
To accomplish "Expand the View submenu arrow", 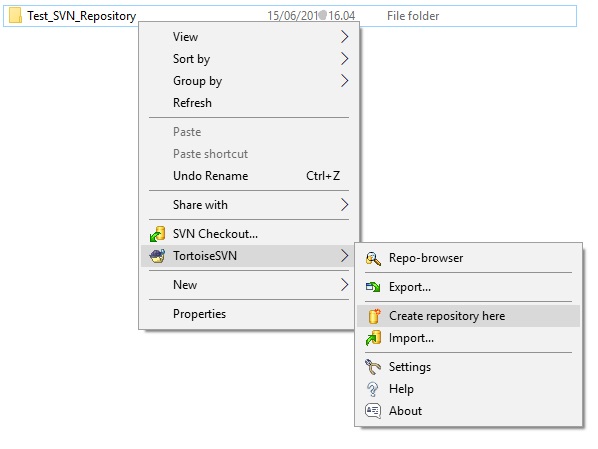I will (x=344, y=37).
